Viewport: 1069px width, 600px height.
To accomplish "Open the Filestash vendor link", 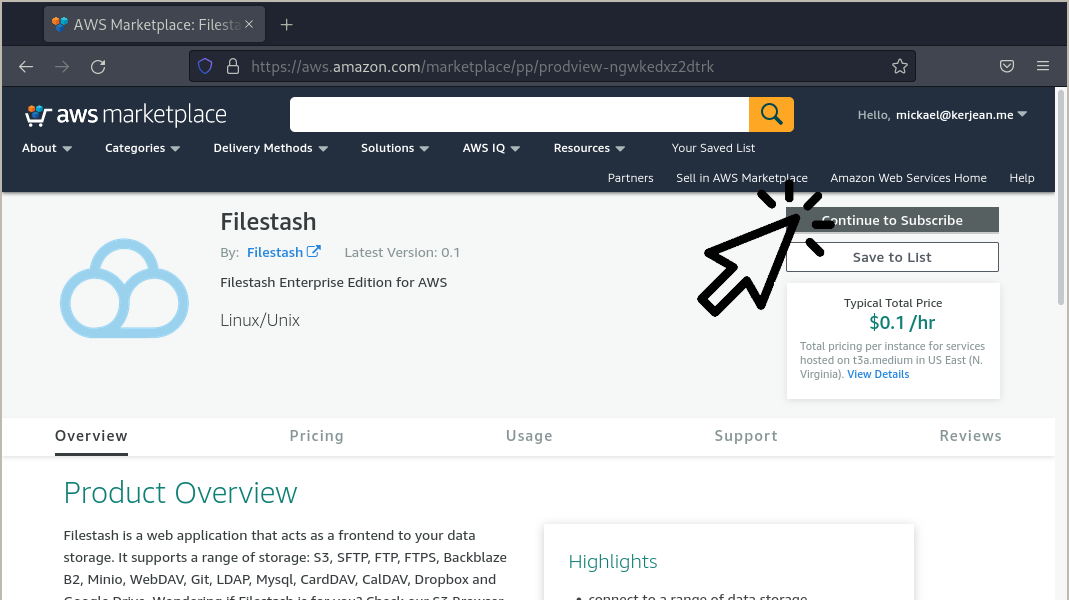I will [x=275, y=252].
